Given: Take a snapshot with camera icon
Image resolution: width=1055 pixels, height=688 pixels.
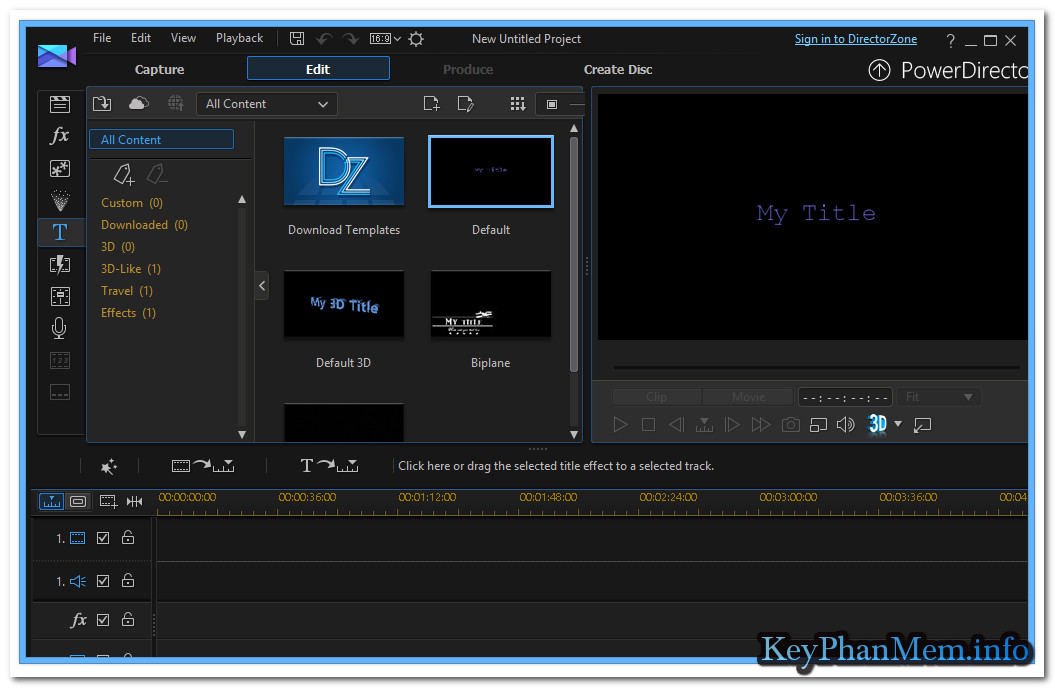Looking at the screenshot, I should click(791, 425).
